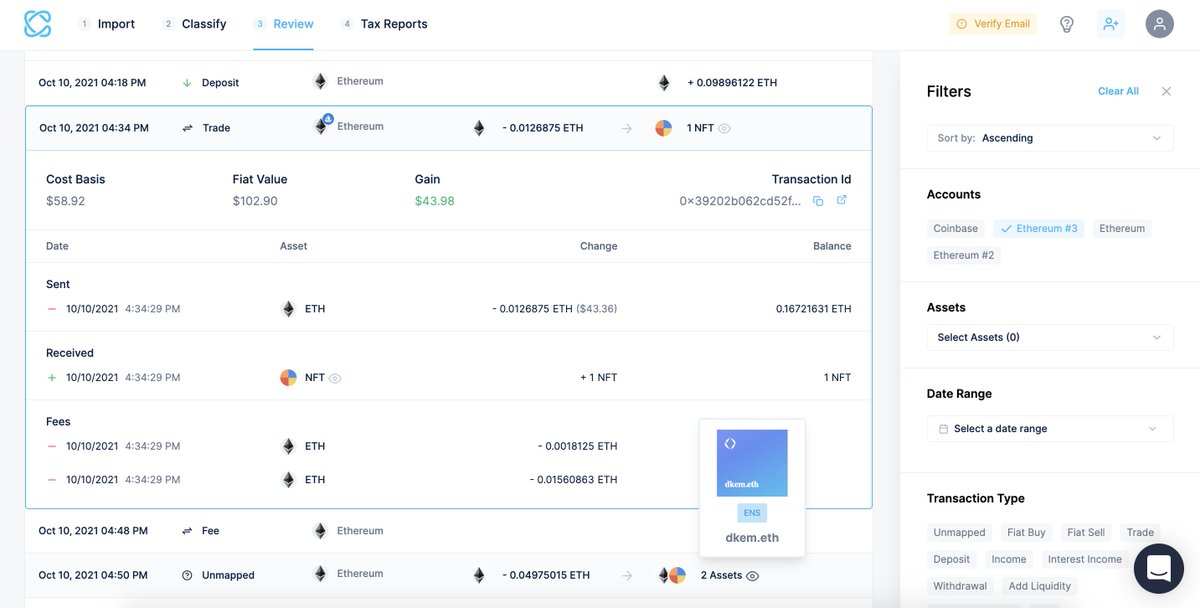This screenshot has width=1200, height=608.
Task: Click the Ethereum icon in the Fee row
Action: pos(320,530)
